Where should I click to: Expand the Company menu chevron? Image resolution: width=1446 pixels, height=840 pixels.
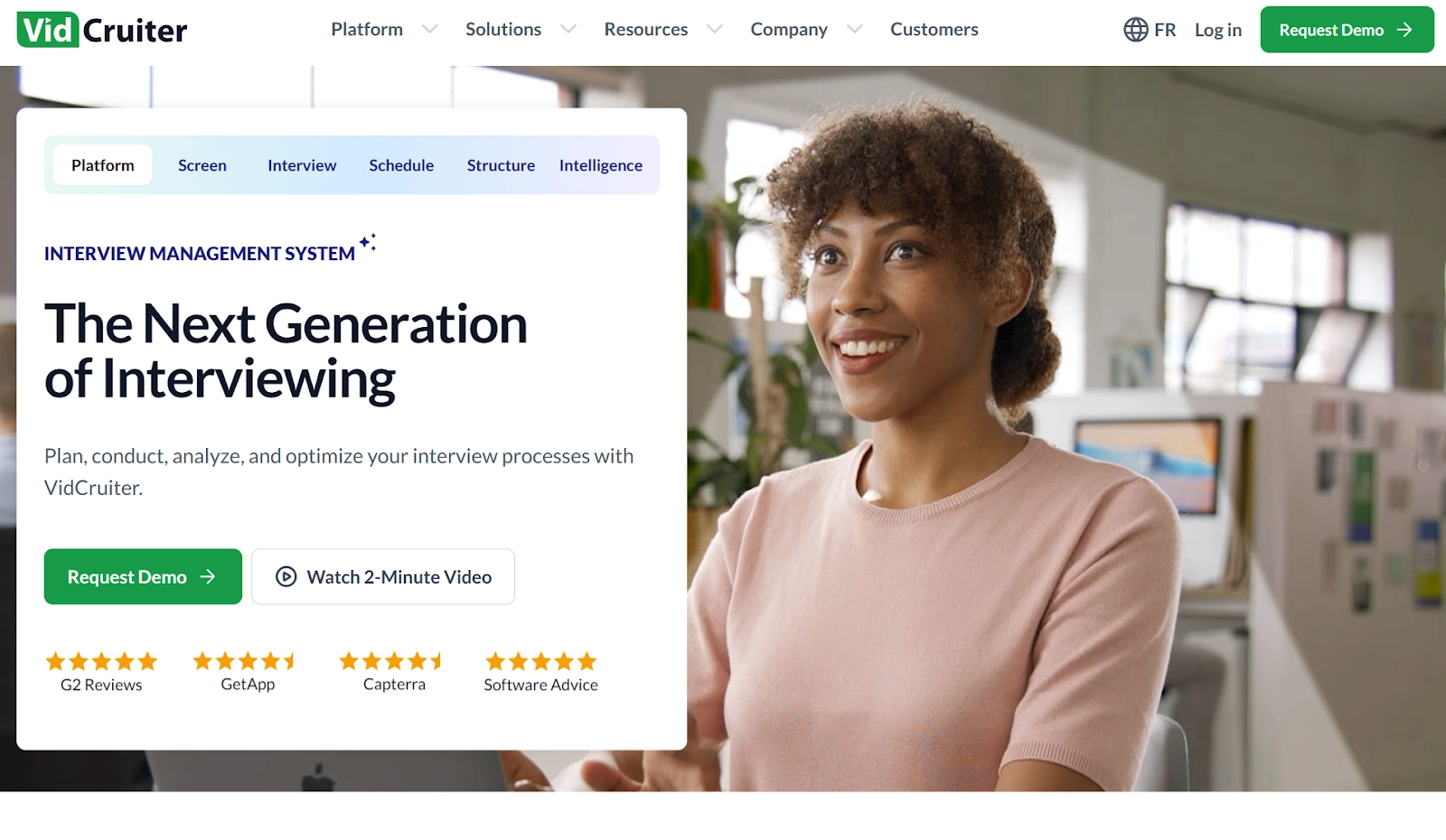tap(855, 30)
